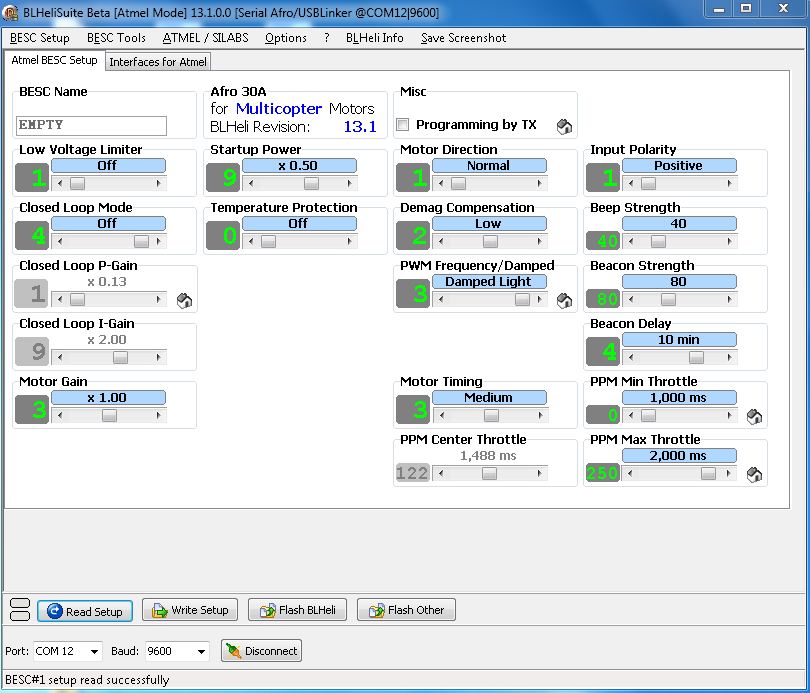
Task: Click the reset icon beside Closed Loop P-Gain
Action: [184, 300]
